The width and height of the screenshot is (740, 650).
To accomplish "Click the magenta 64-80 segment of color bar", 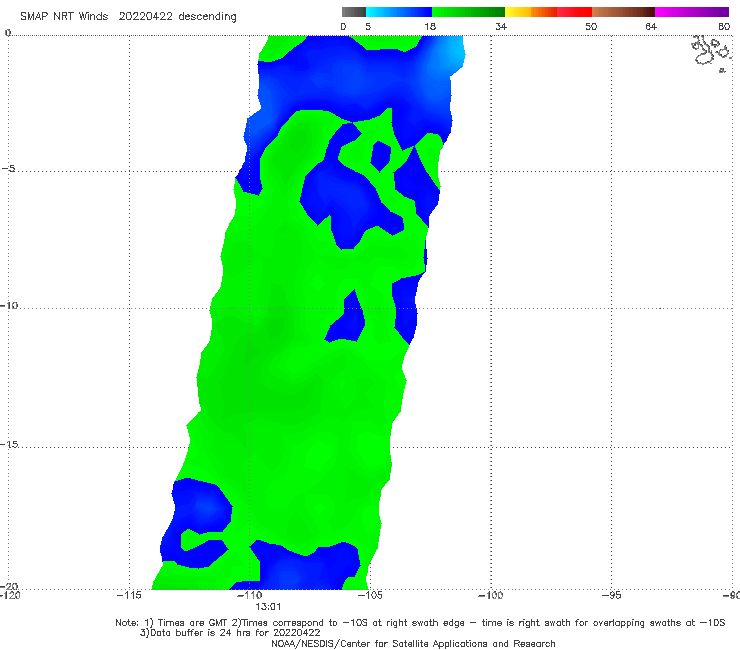I will (x=692, y=12).
